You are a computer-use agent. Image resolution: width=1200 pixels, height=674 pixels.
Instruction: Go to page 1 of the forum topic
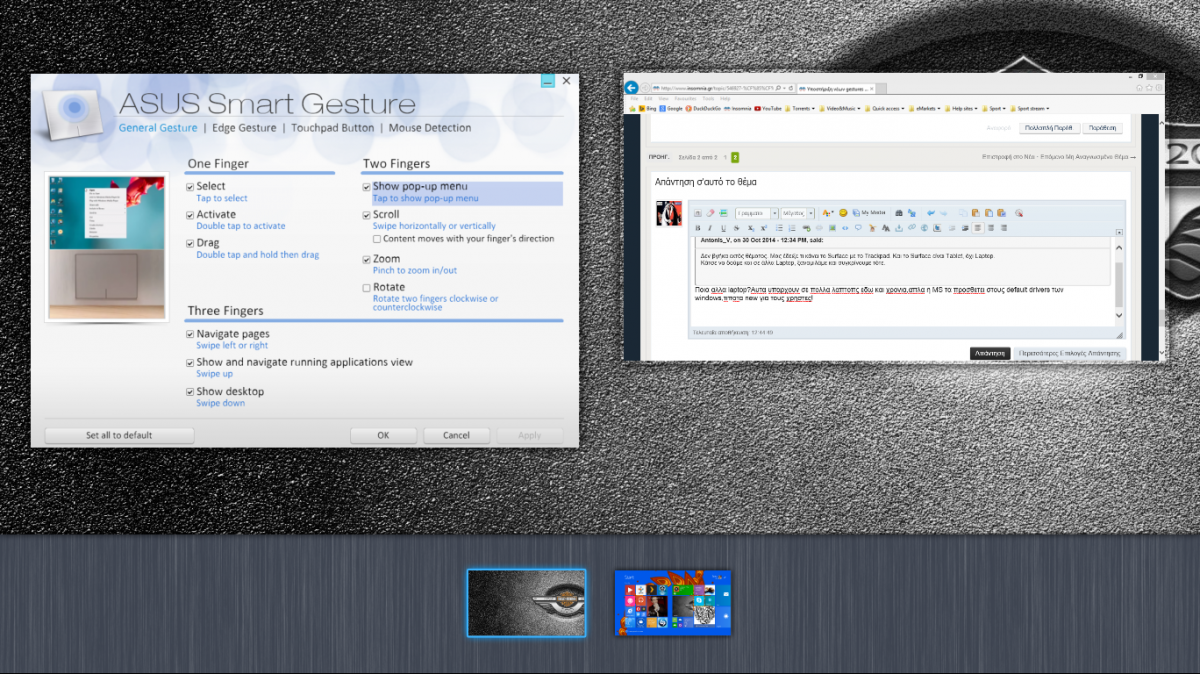click(x=723, y=157)
